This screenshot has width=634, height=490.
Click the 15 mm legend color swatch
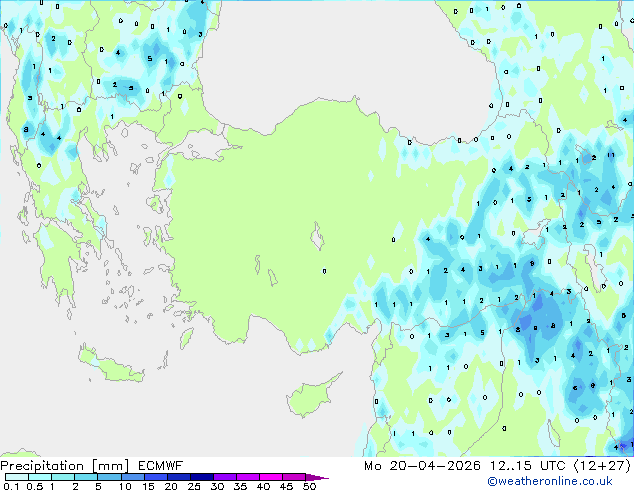pos(155,477)
